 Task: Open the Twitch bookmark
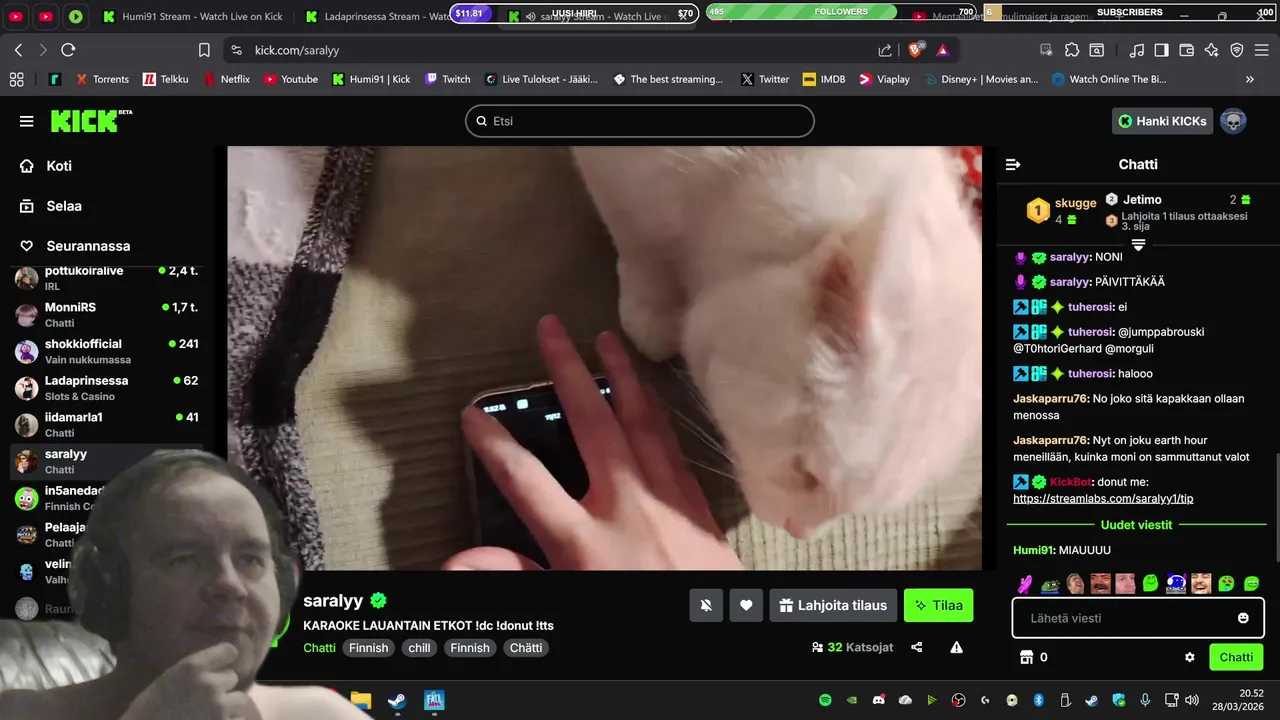[x=447, y=79]
